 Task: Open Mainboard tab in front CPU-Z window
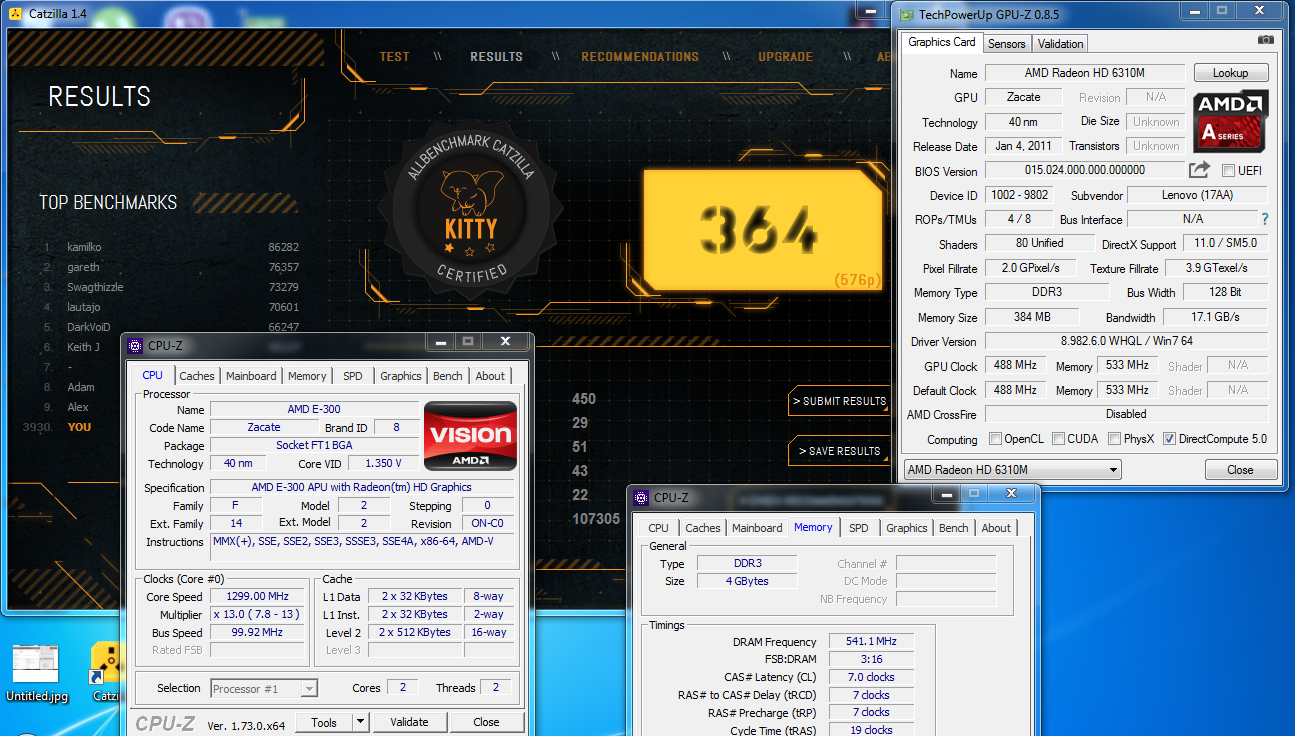(x=251, y=376)
